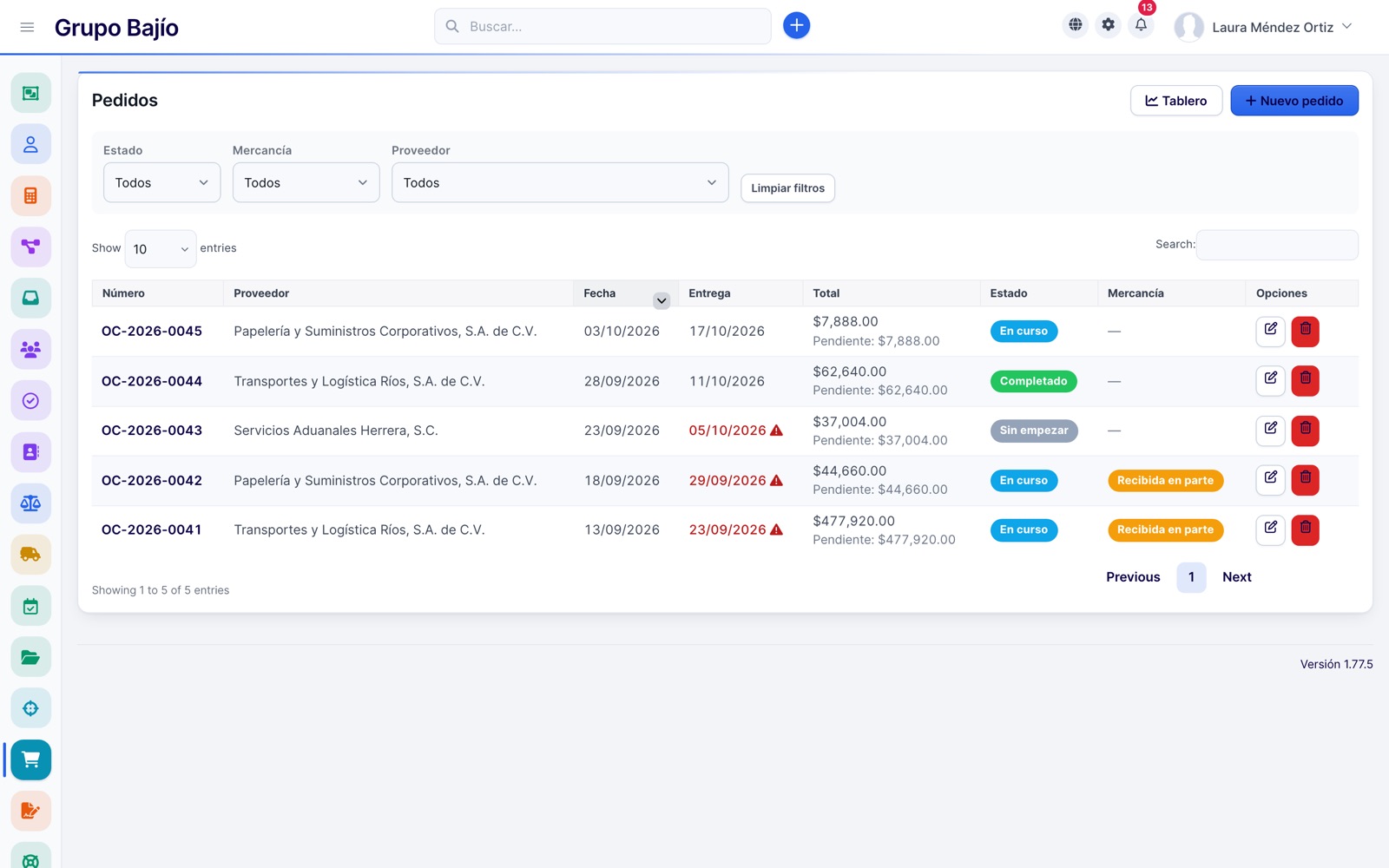The height and width of the screenshot is (868, 1389).
Task: Go to the Next page
Action: coord(1237,577)
